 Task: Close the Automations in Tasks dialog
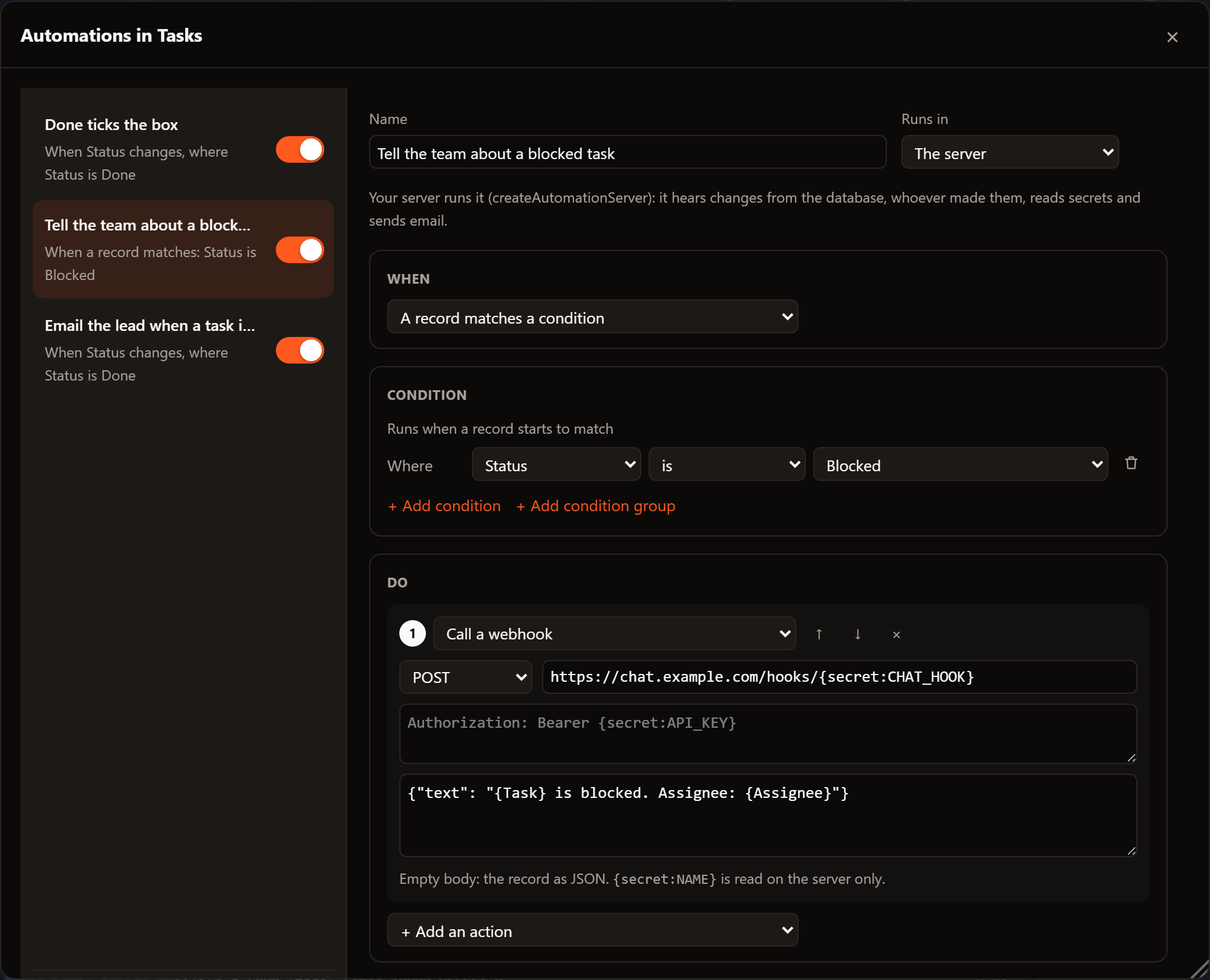tap(1172, 37)
